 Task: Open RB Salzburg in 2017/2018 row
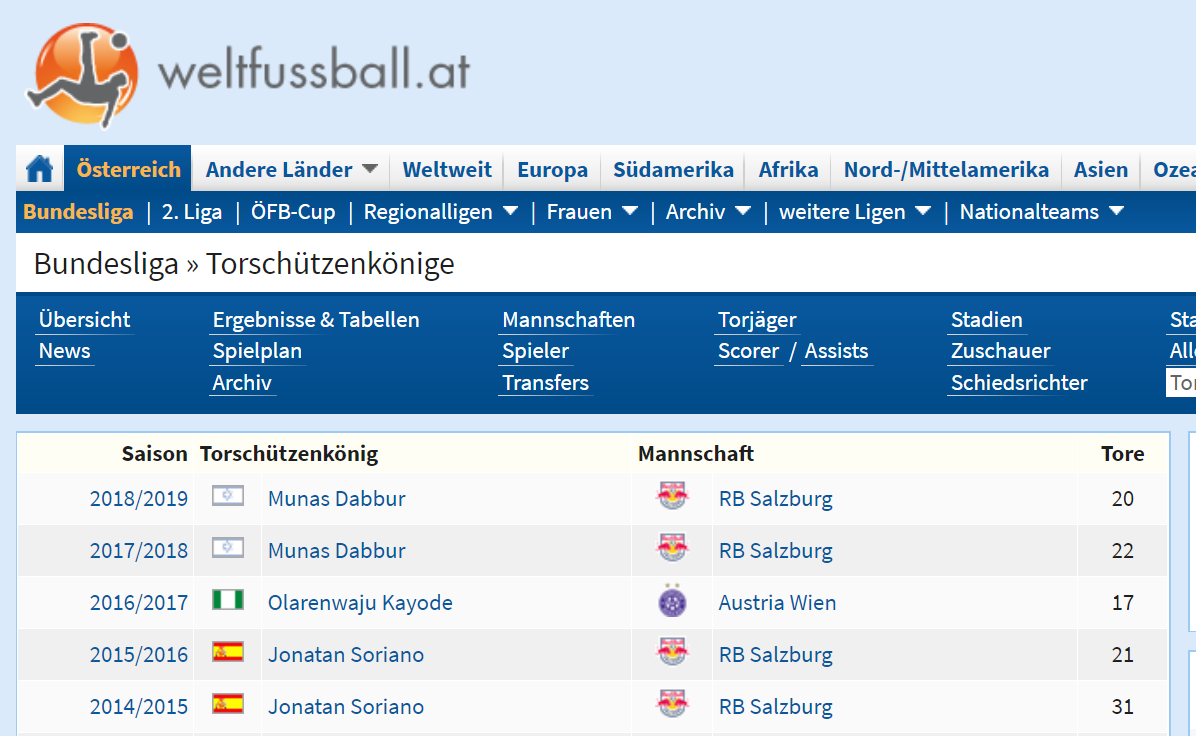776,551
